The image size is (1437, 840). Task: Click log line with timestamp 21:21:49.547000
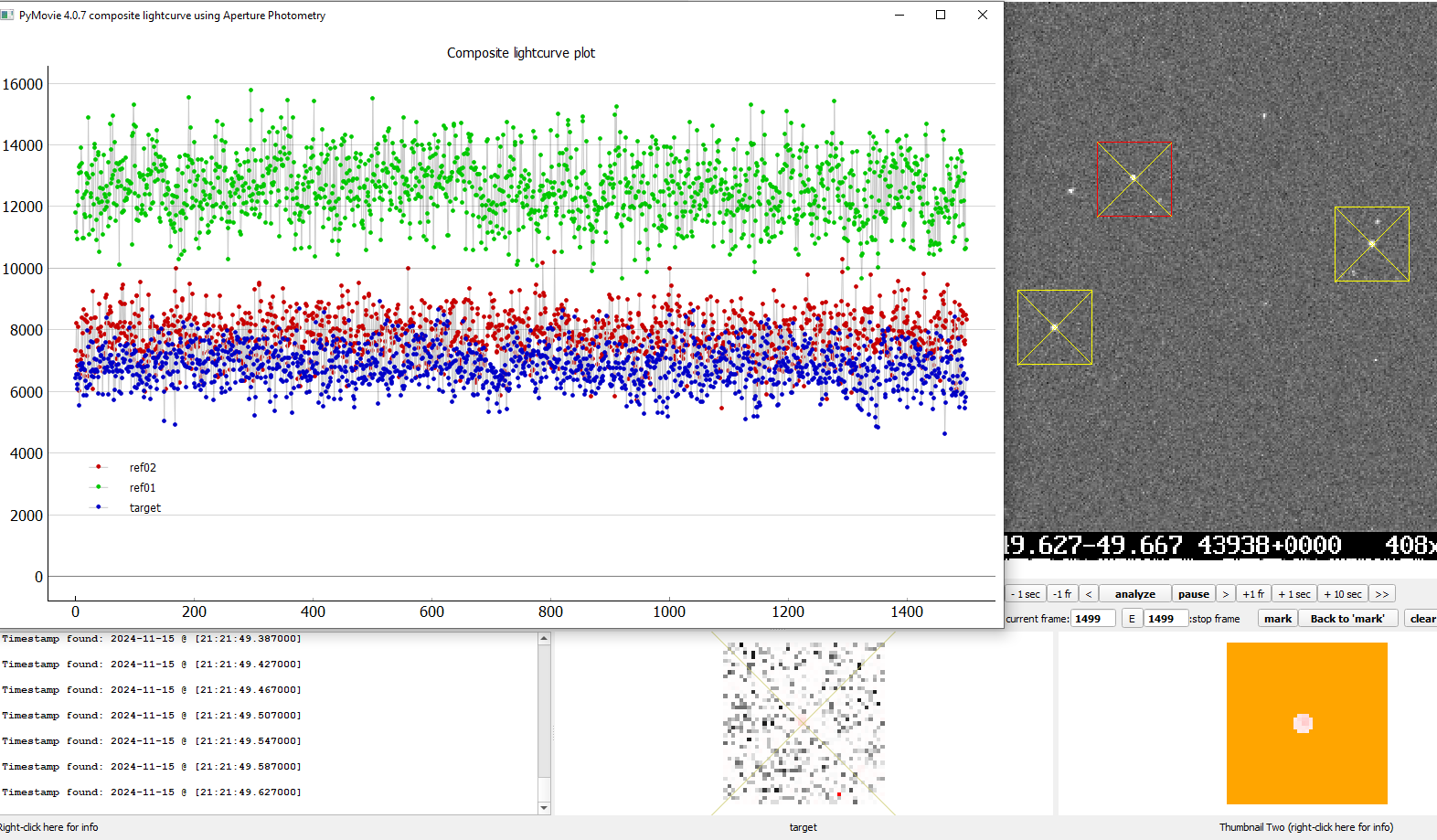coord(152,741)
